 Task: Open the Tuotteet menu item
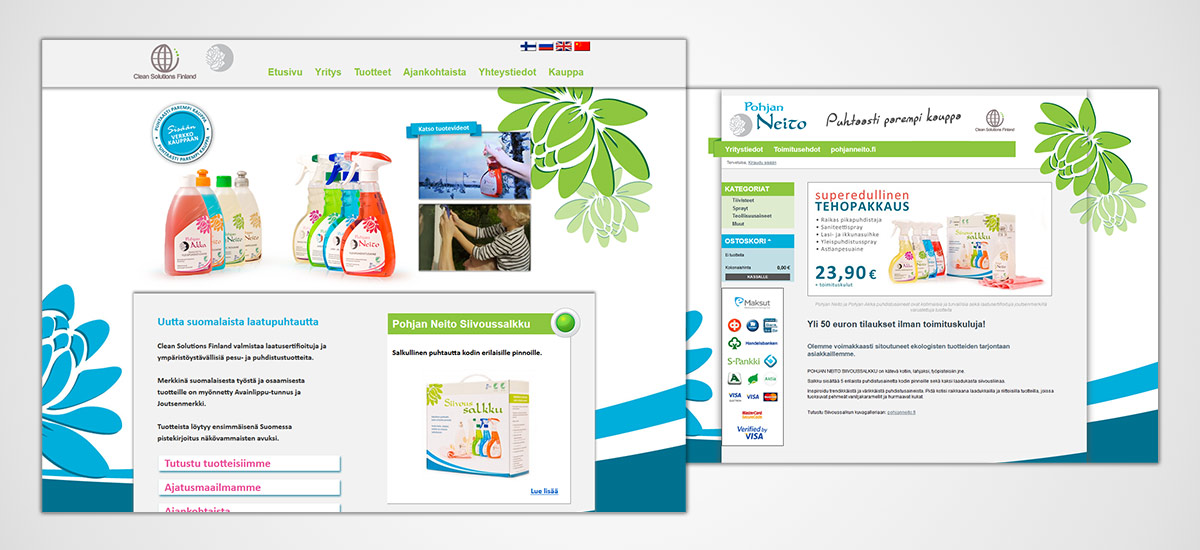pyautogui.click(x=372, y=72)
